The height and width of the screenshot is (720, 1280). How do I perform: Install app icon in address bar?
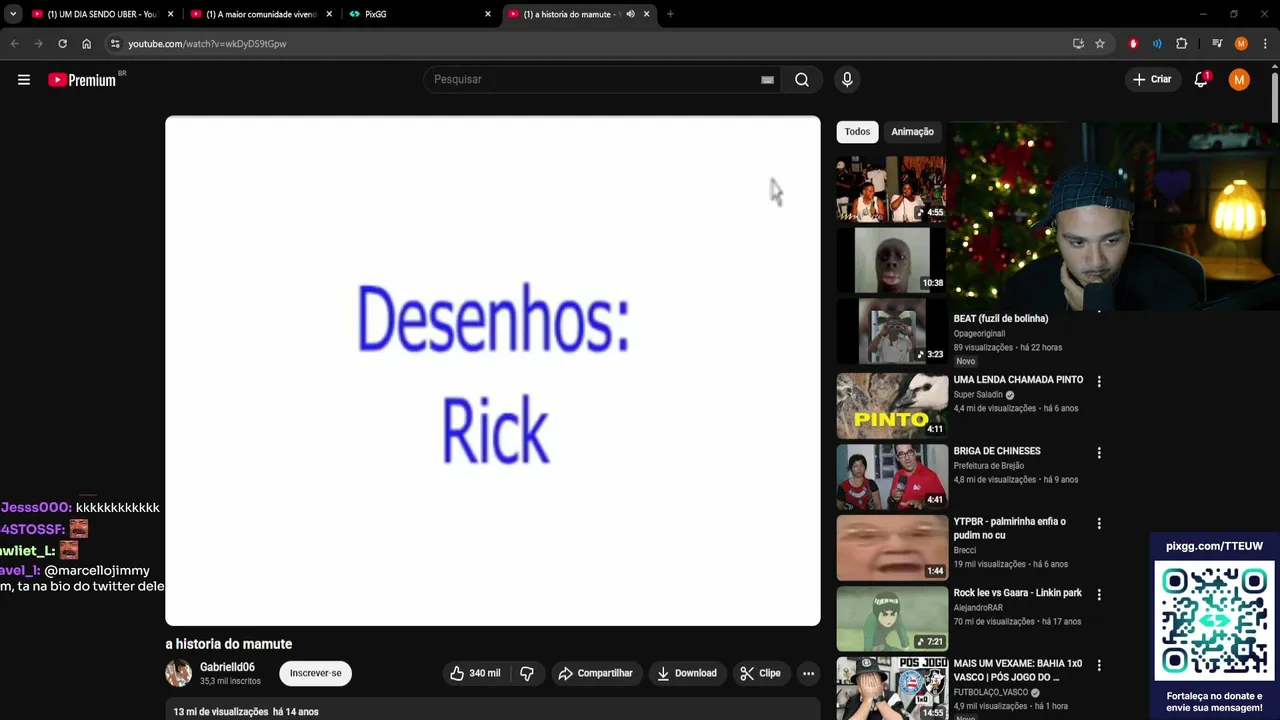1078,44
